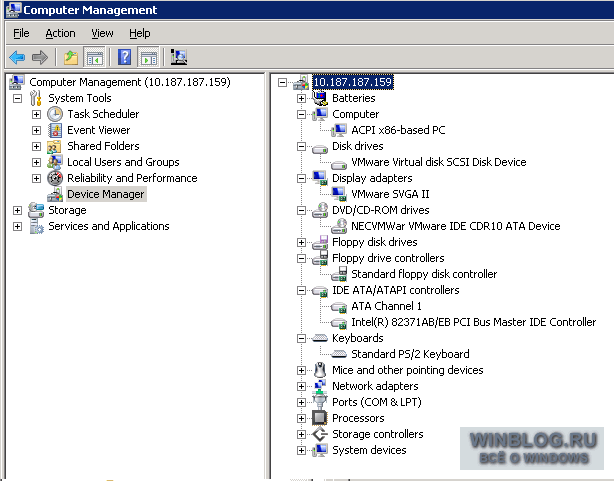Click the Up one level folder icon
The height and width of the screenshot is (481, 614).
click(x=71, y=58)
